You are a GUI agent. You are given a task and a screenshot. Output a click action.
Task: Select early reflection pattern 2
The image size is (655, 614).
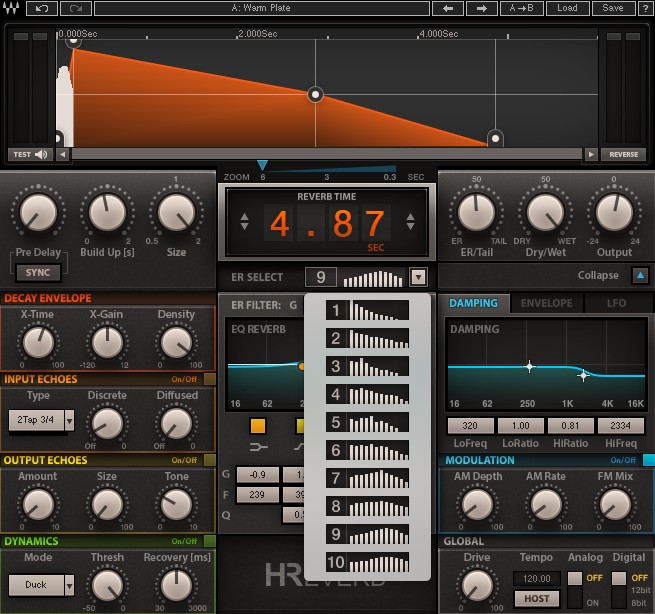point(367,338)
